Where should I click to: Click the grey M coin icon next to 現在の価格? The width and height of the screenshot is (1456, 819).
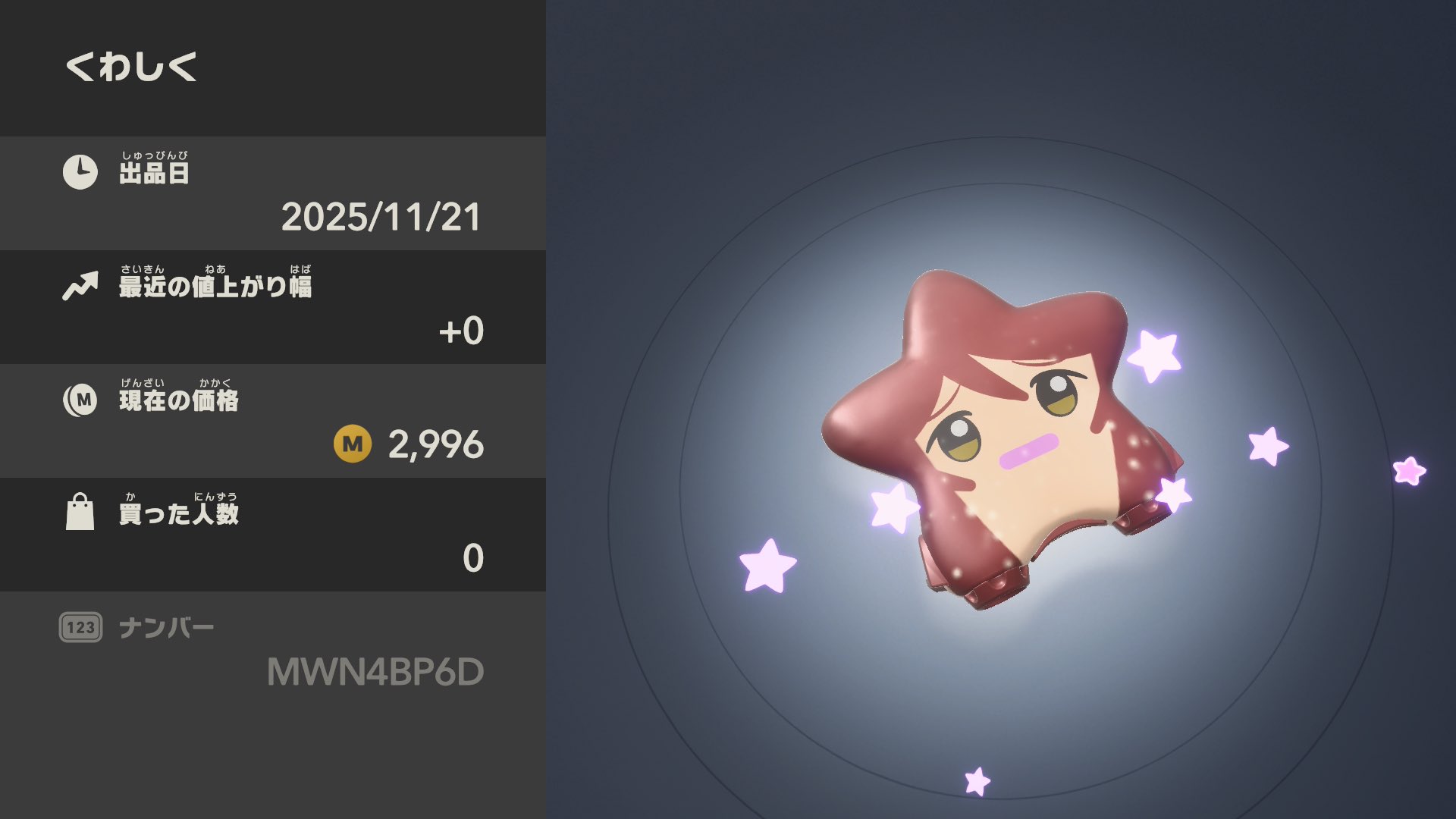(80, 400)
